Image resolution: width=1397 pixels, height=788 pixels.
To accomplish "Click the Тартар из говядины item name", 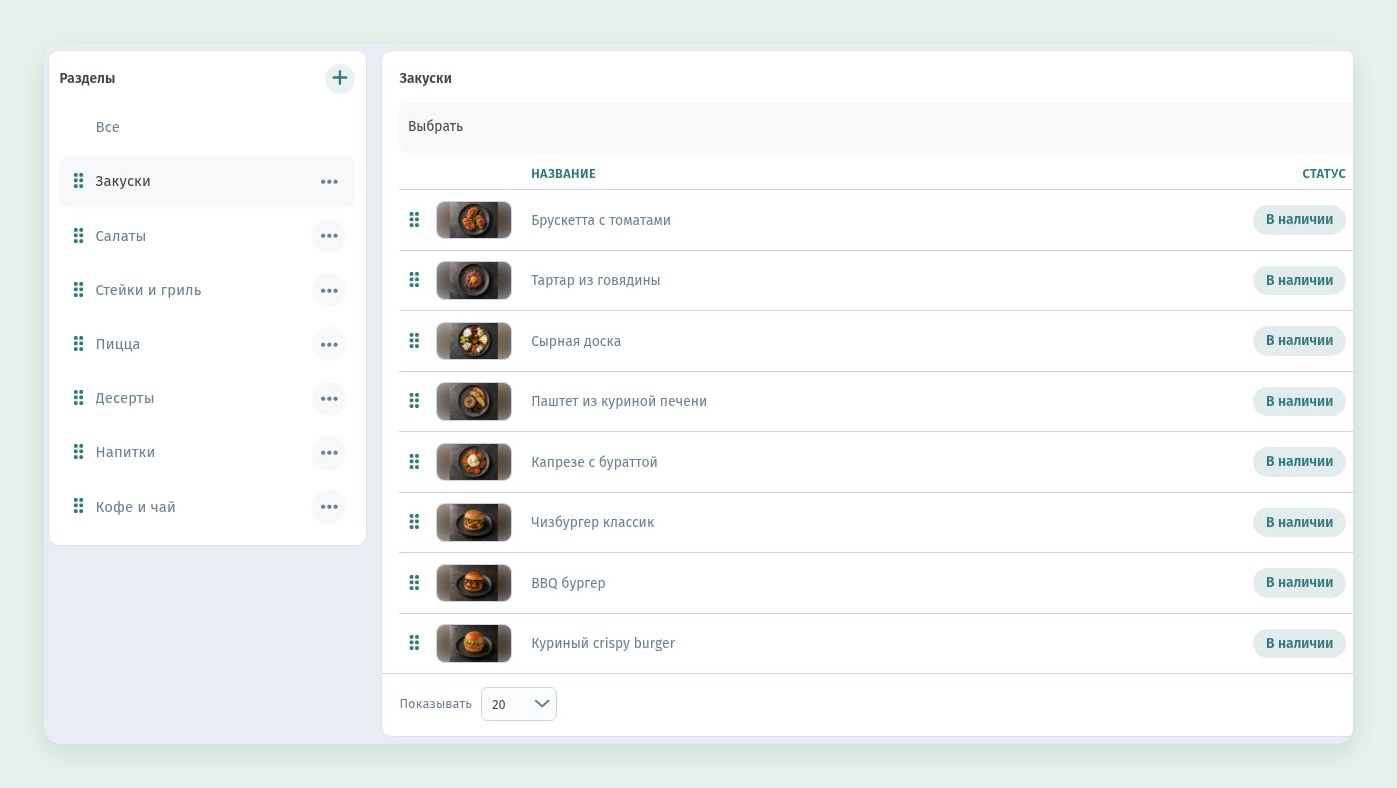I will pyautogui.click(x=596, y=280).
